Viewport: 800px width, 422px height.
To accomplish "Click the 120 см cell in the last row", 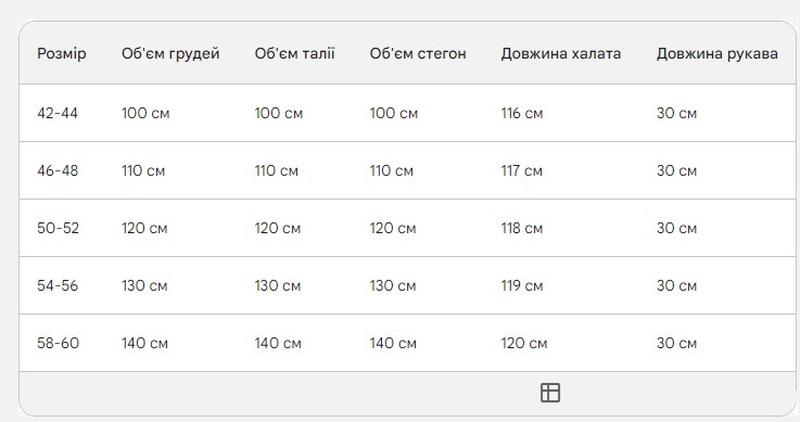I will click(x=524, y=343).
